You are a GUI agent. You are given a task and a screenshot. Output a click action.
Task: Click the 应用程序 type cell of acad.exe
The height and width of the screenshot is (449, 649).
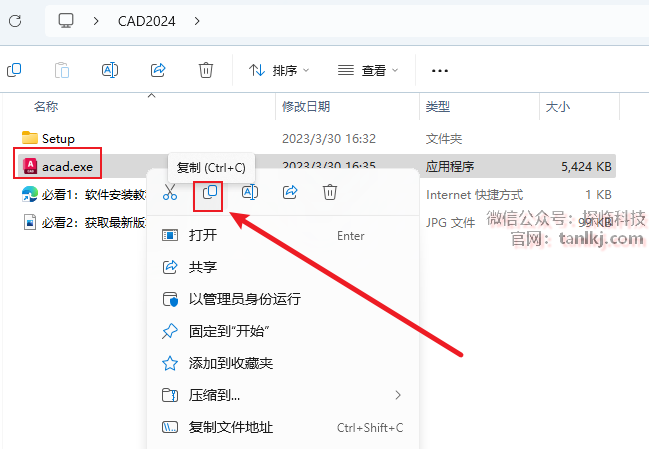click(450, 166)
